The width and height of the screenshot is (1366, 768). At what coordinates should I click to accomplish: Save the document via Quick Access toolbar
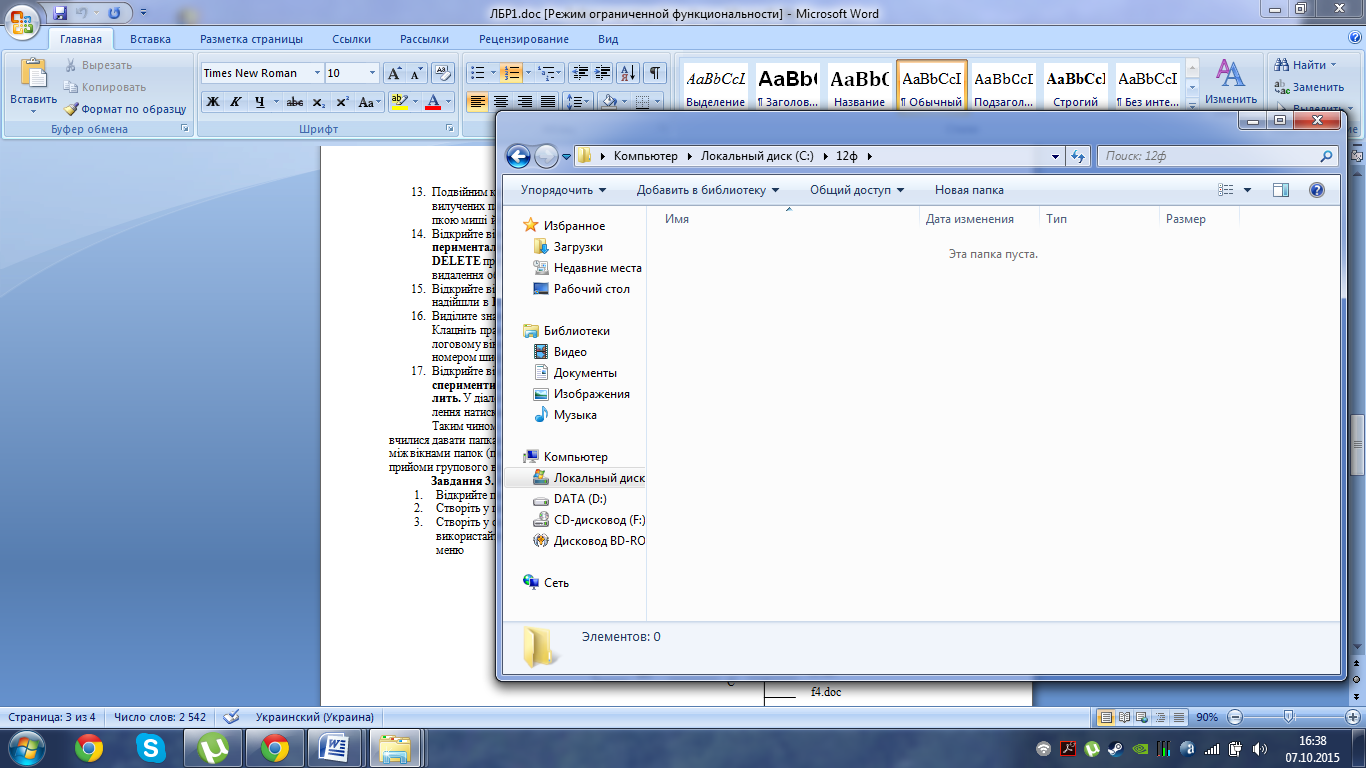(x=60, y=13)
